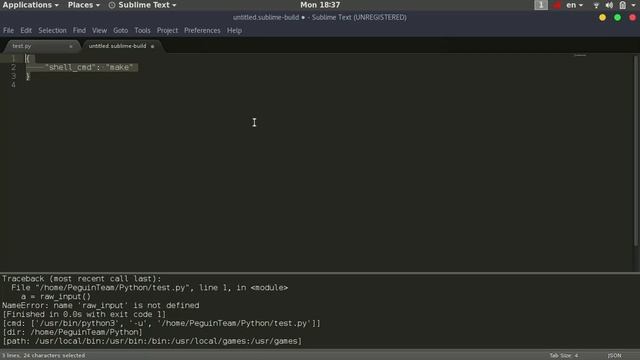Open the JSON syntax selector

(614, 356)
